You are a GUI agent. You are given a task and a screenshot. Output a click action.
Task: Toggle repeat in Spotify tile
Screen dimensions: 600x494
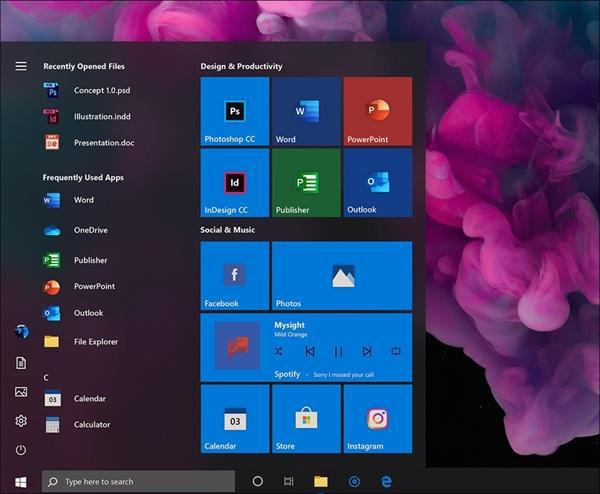pos(396,351)
